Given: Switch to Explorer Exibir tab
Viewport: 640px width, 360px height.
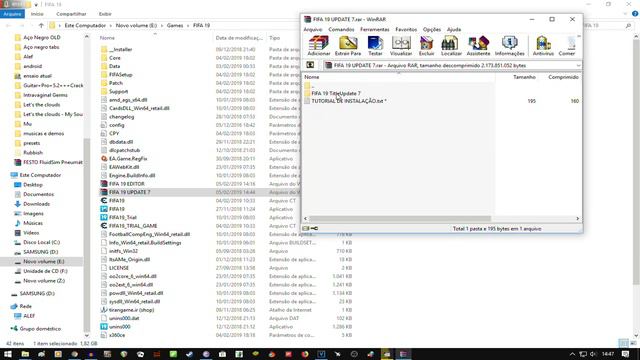Looking at the screenshot, I should click(105, 14).
